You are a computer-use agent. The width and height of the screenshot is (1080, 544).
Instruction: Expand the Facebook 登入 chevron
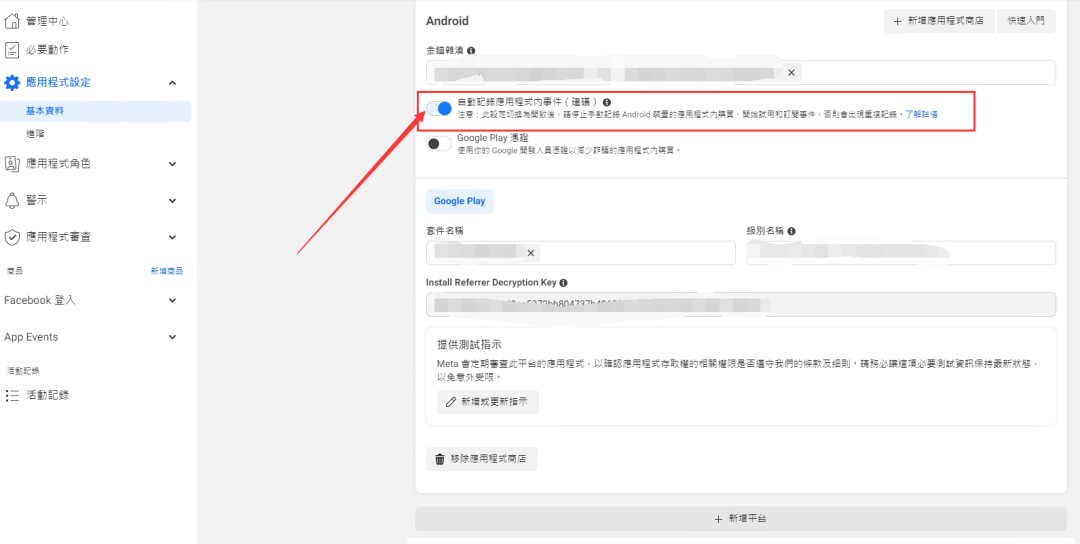[x=172, y=300]
